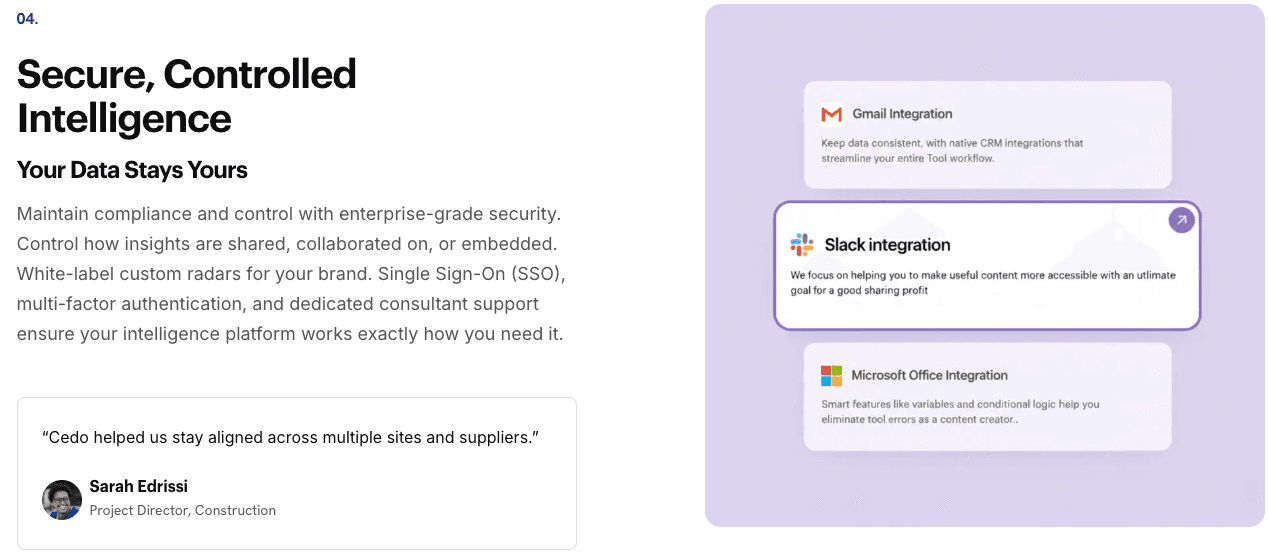Open the arrow icon on Slack card
1268x558 pixels.
coord(1181,220)
